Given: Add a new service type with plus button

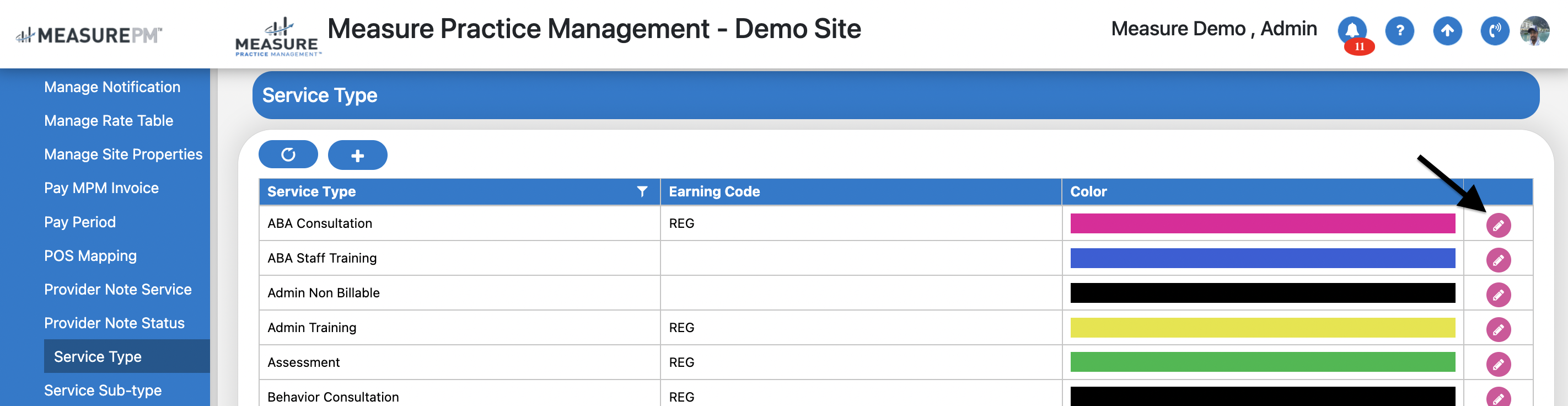Looking at the screenshot, I should 357,155.
